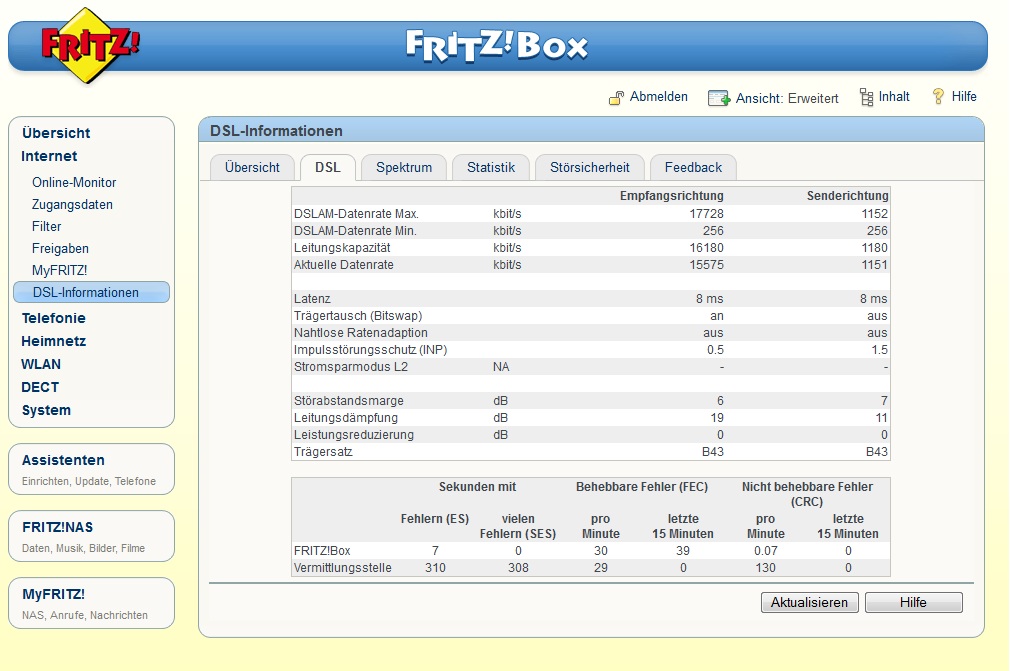Open Hilfe link in top bar
Image resolution: width=1010 pixels, height=671 pixels.
tap(964, 97)
